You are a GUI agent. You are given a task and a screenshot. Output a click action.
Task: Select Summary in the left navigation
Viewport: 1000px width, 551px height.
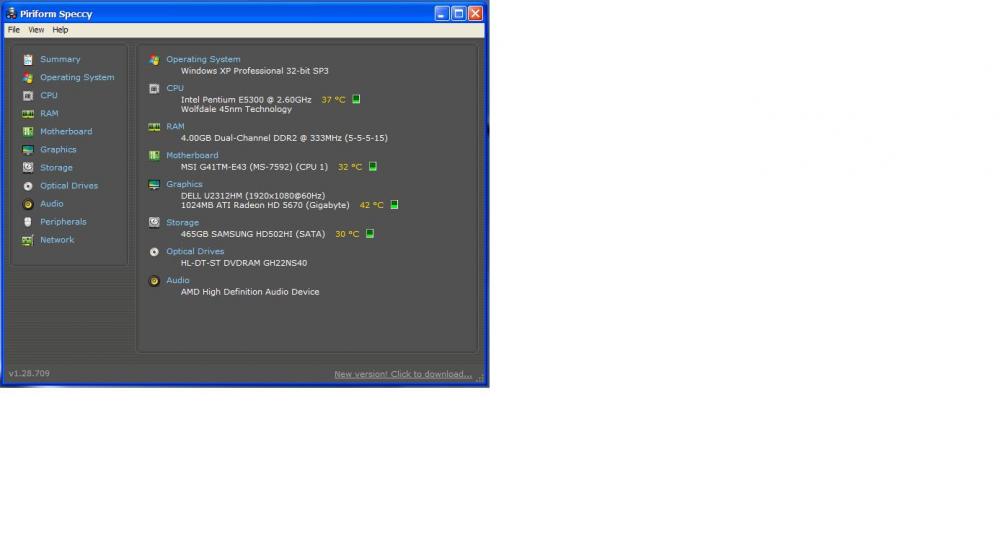click(60, 60)
